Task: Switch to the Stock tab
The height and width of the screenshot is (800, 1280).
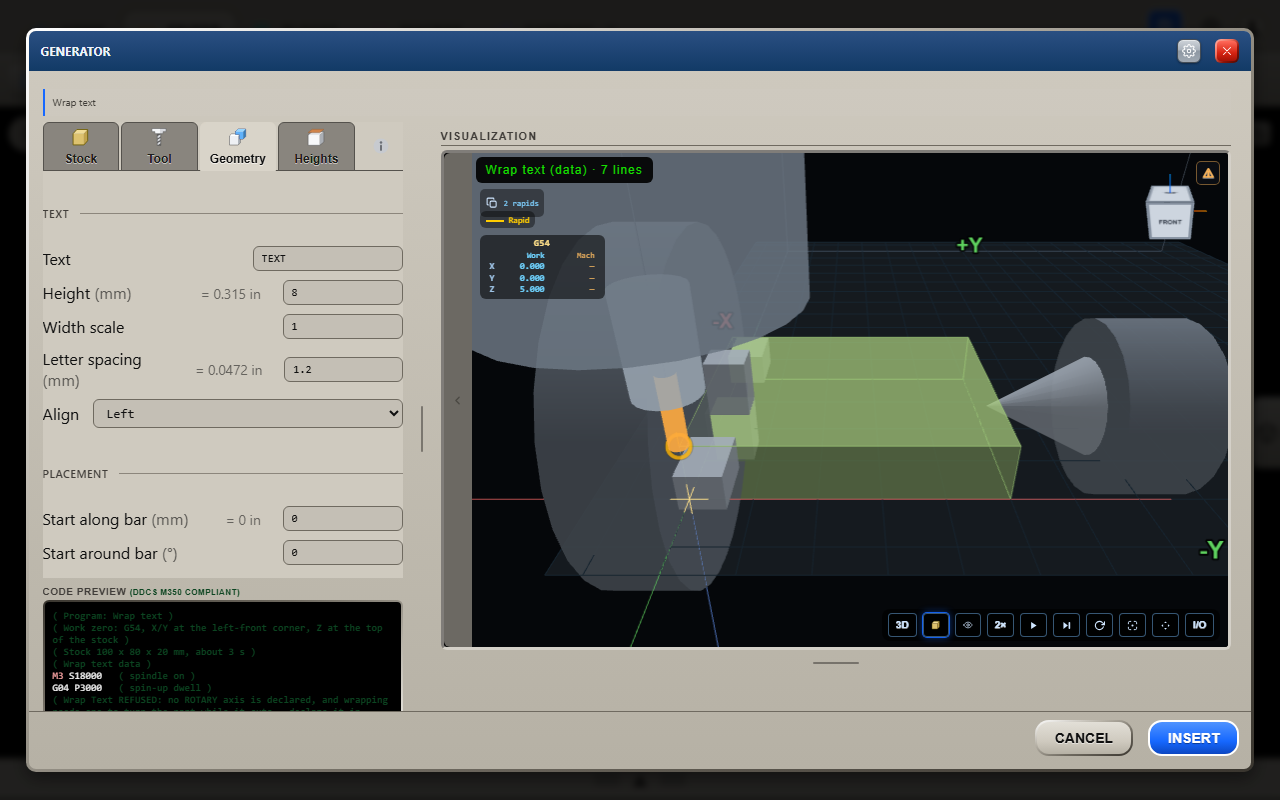Action: [x=81, y=146]
